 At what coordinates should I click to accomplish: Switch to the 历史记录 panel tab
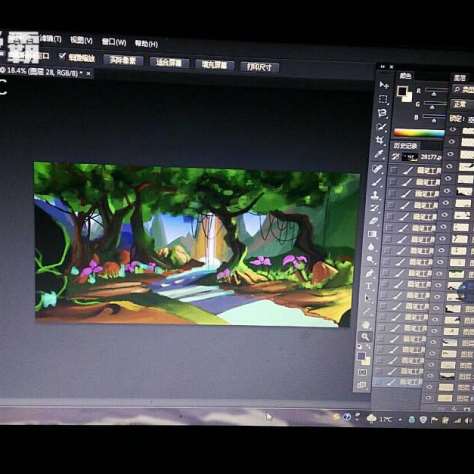pos(405,146)
